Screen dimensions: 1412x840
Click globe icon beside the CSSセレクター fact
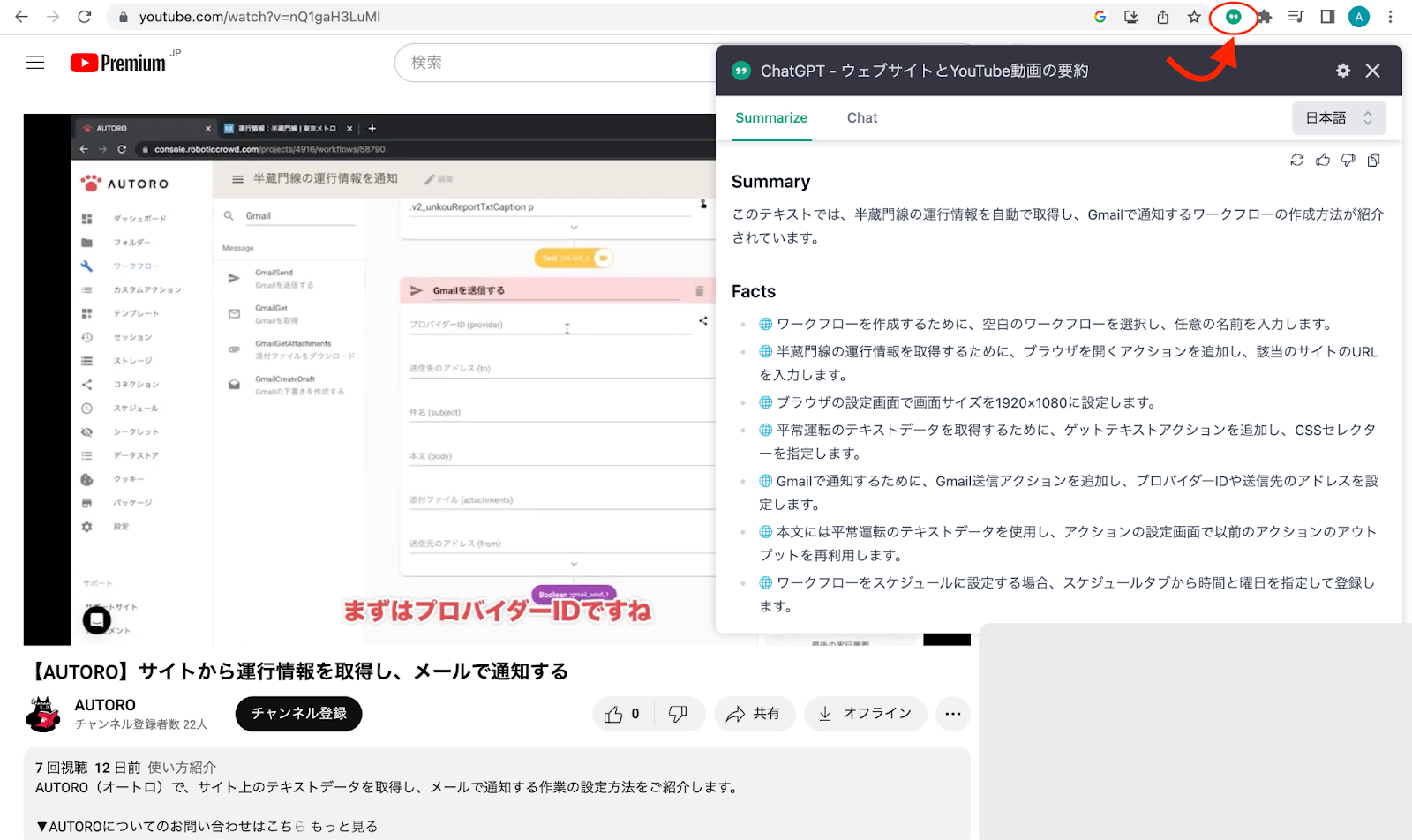pos(766,430)
